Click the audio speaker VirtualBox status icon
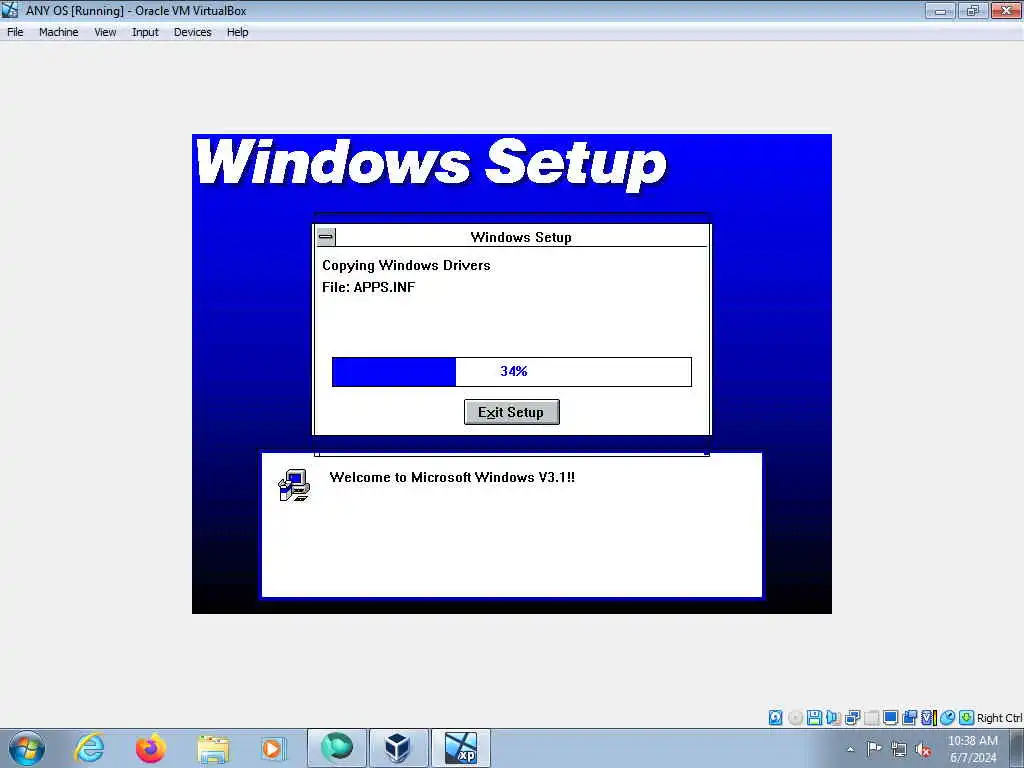 pyautogui.click(x=833, y=718)
